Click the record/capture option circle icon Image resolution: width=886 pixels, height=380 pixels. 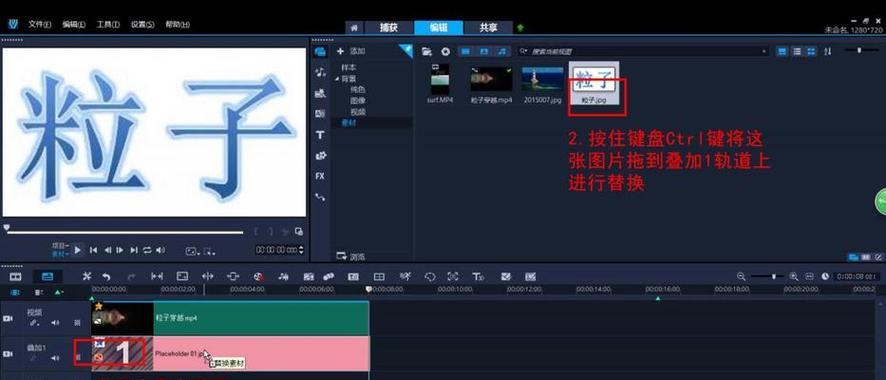click(x=445, y=51)
